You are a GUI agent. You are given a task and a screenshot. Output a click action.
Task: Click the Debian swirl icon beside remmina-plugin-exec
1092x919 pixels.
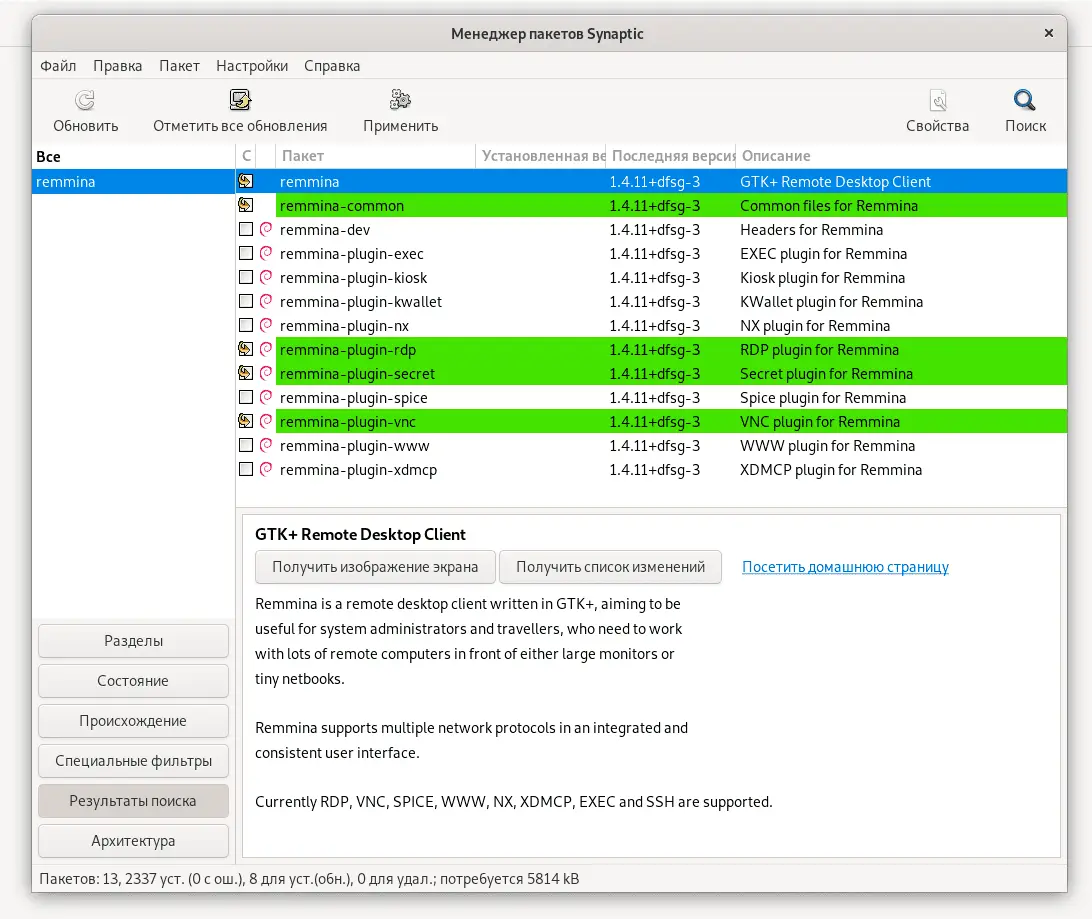click(x=266, y=253)
